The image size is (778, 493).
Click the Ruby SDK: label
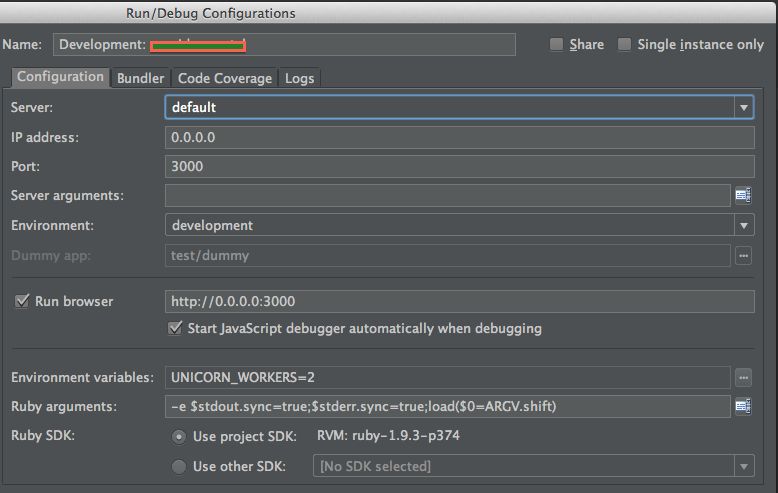pyautogui.click(x=43, y=435)
